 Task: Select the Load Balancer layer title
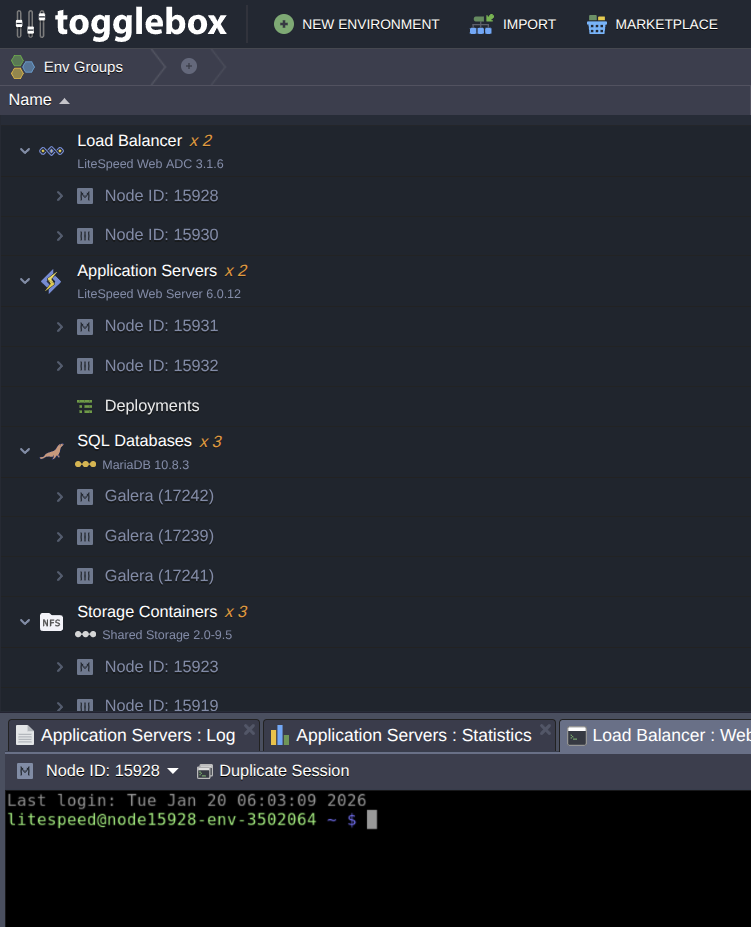(130, 141)
